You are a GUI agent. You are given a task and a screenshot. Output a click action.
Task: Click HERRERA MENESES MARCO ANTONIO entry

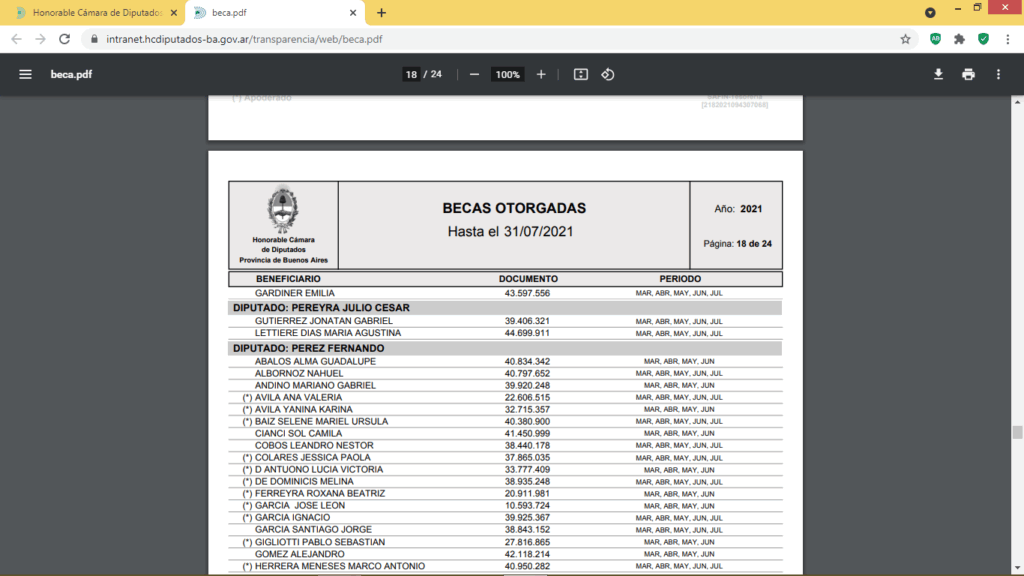coord(340,566)
